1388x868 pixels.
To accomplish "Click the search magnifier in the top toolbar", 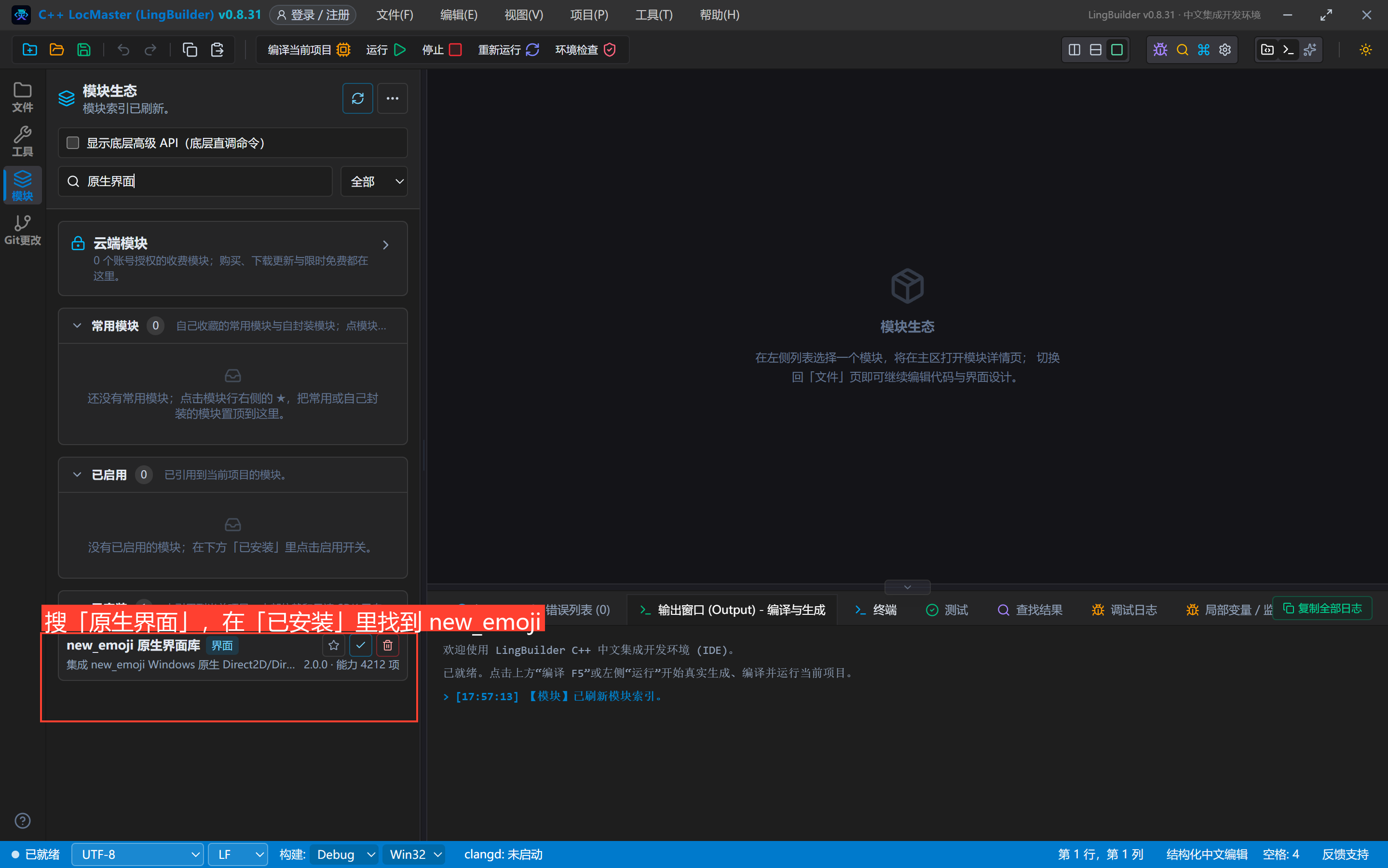I will (x=1182, y=50).
